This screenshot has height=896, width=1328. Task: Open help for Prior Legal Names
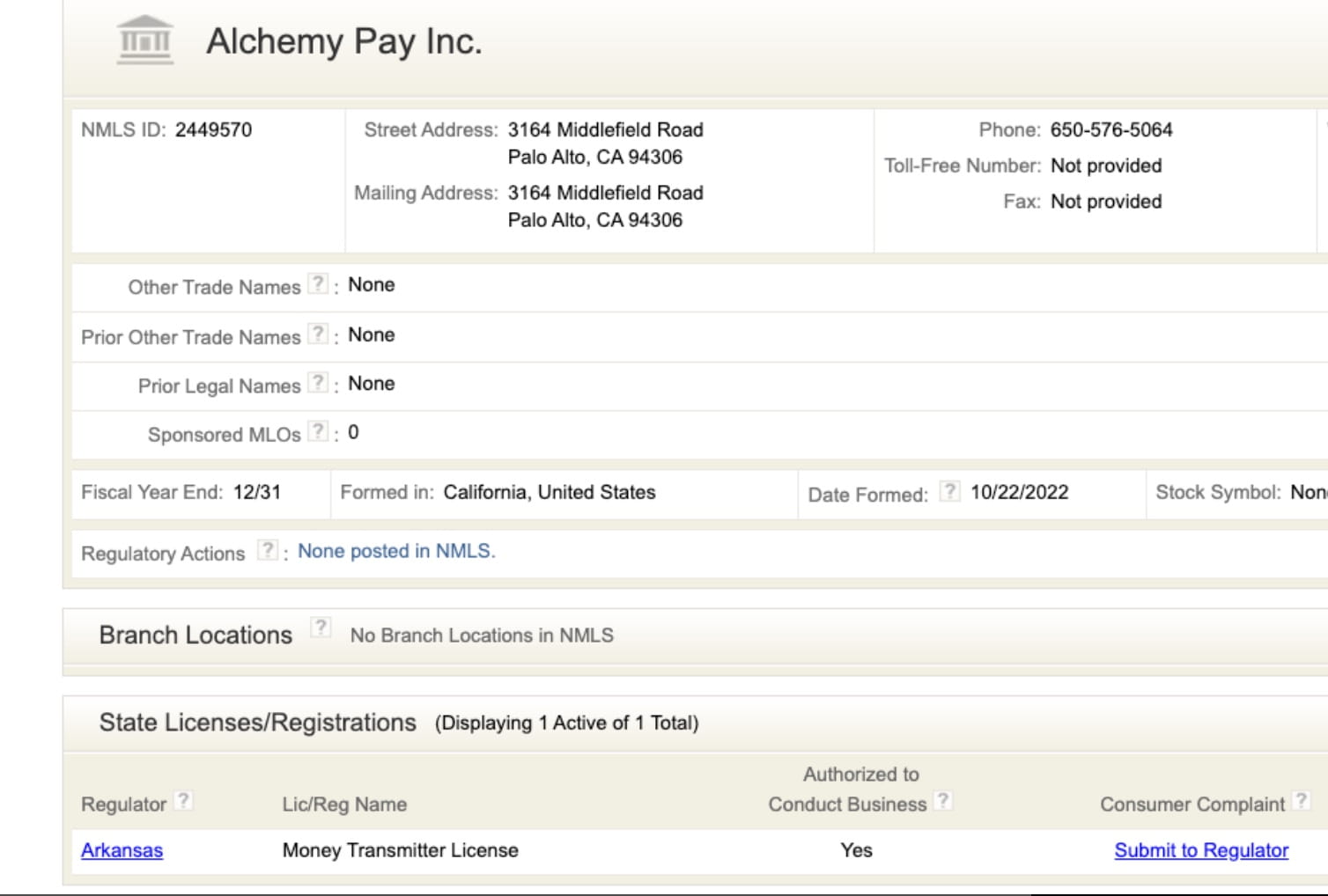click(x=317, y=381)
